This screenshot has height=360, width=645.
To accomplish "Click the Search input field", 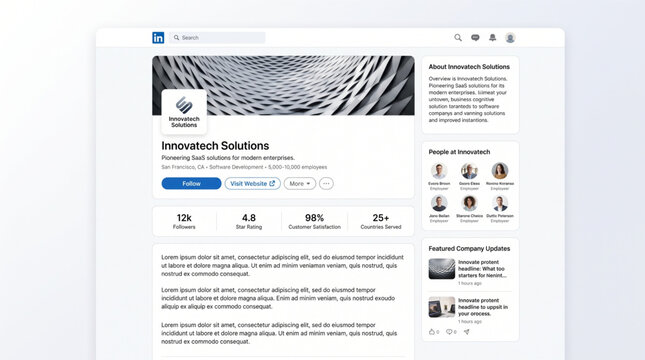I will [x=217, y=38].
